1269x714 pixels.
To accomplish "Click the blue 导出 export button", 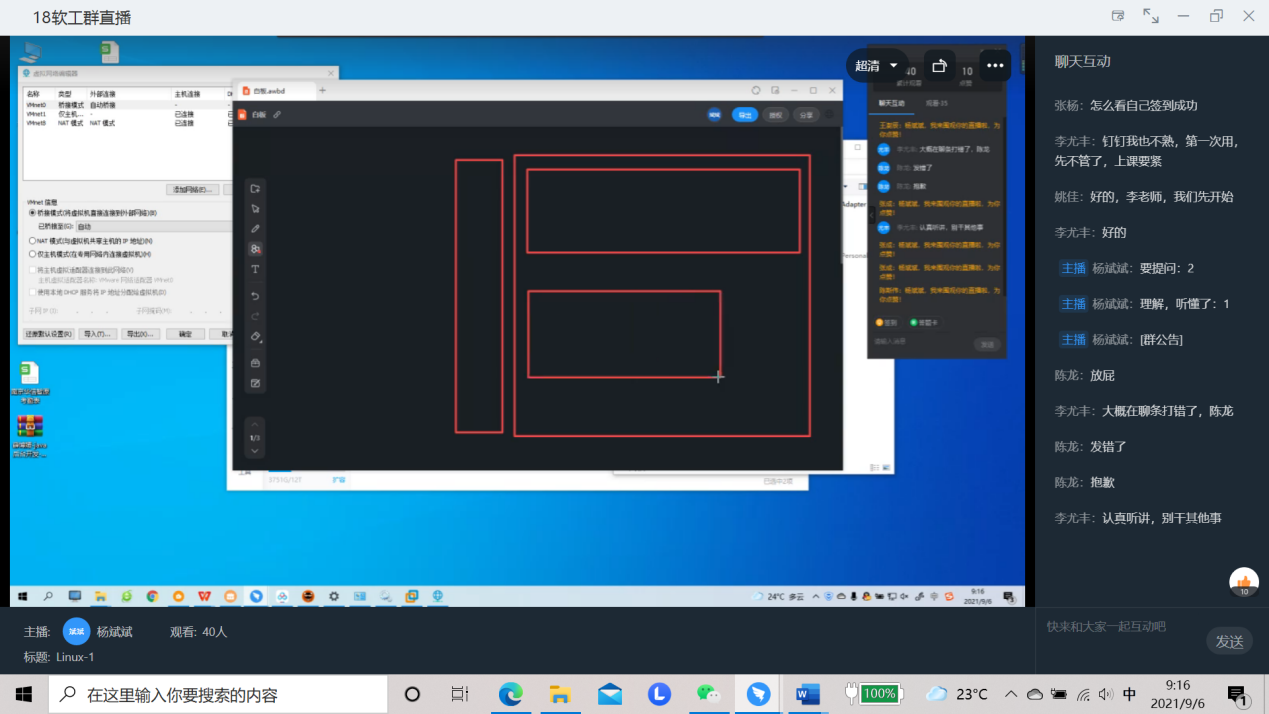I will 744,115.
